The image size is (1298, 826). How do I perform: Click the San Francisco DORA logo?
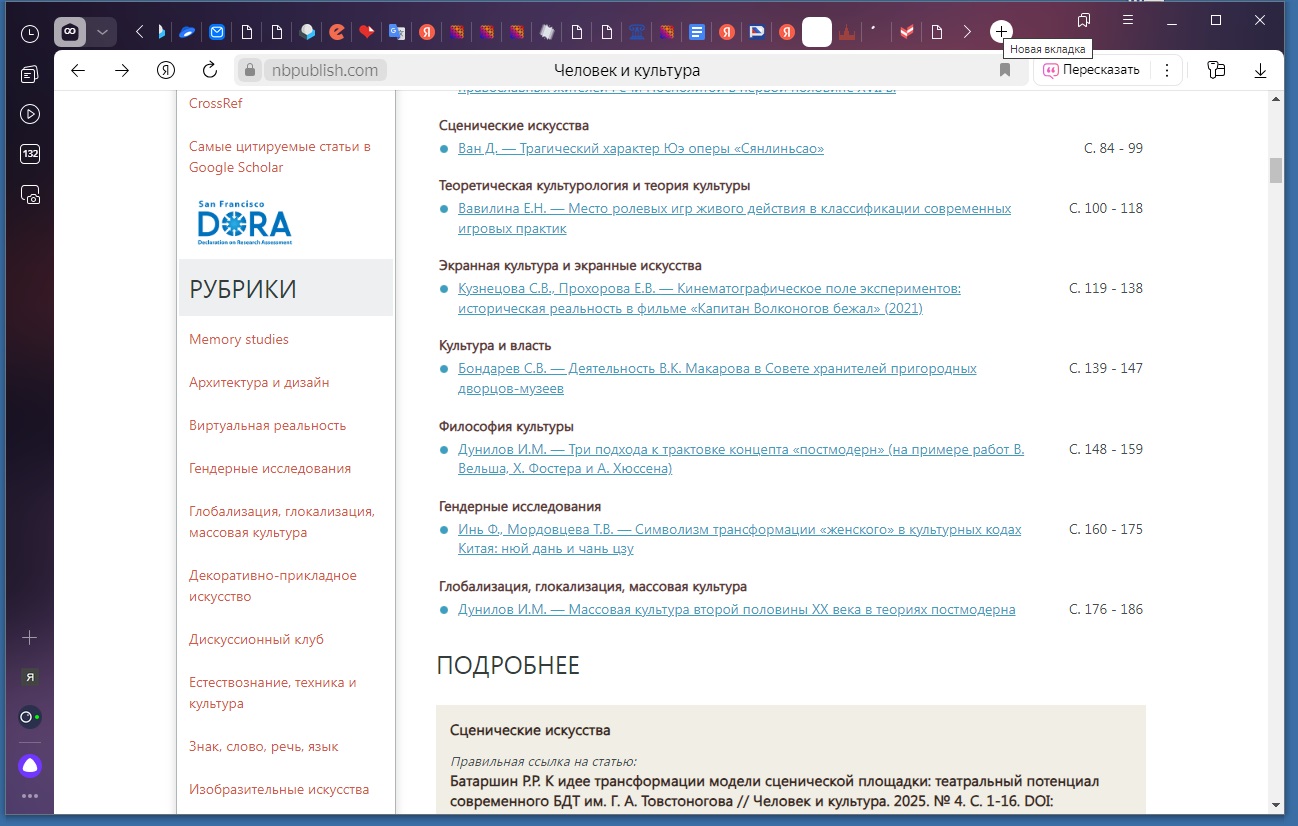click(x=244, y=223)
